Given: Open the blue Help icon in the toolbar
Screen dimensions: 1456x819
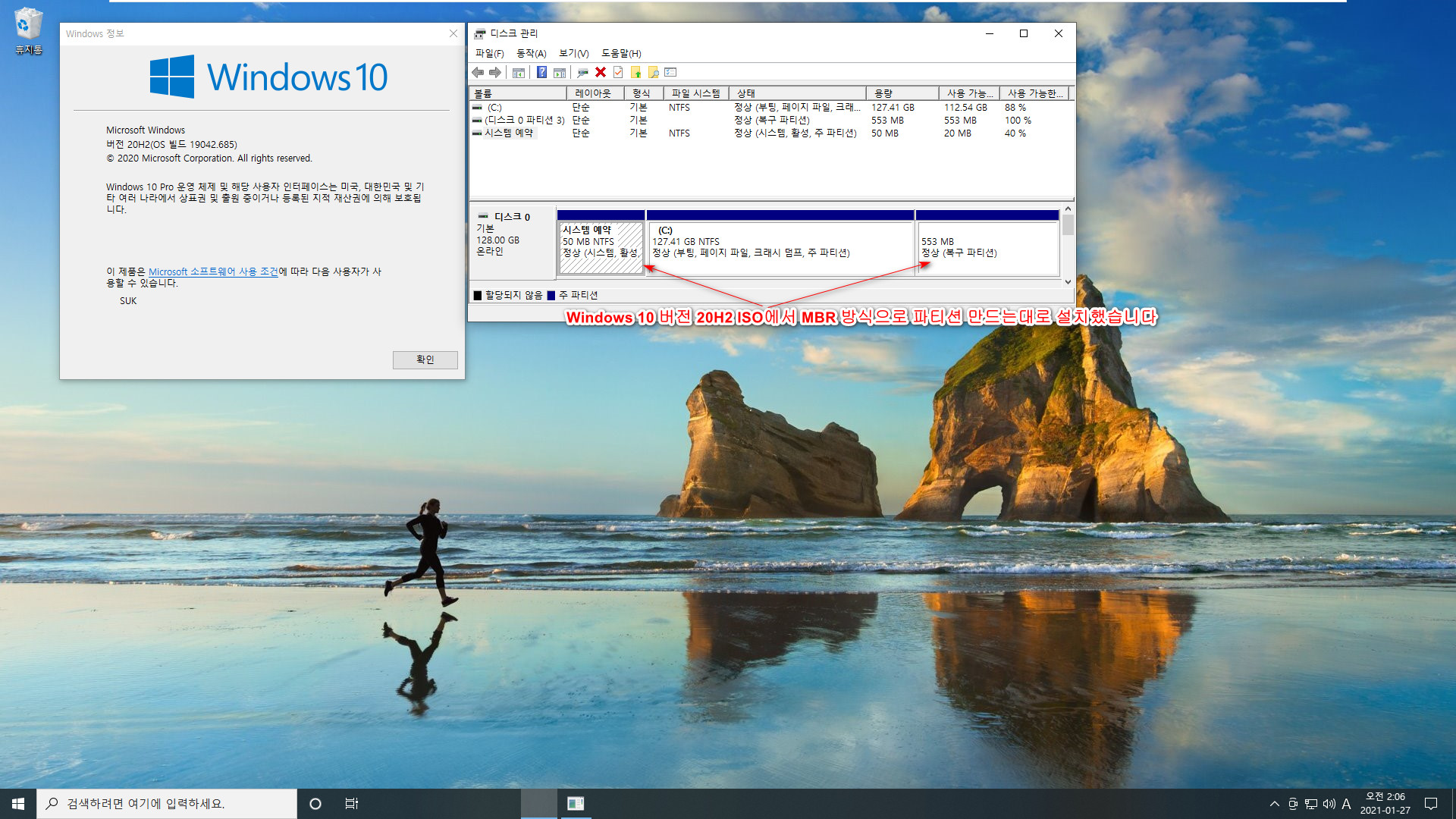Looking at the screenshot, I should click(x=541, y=72).
